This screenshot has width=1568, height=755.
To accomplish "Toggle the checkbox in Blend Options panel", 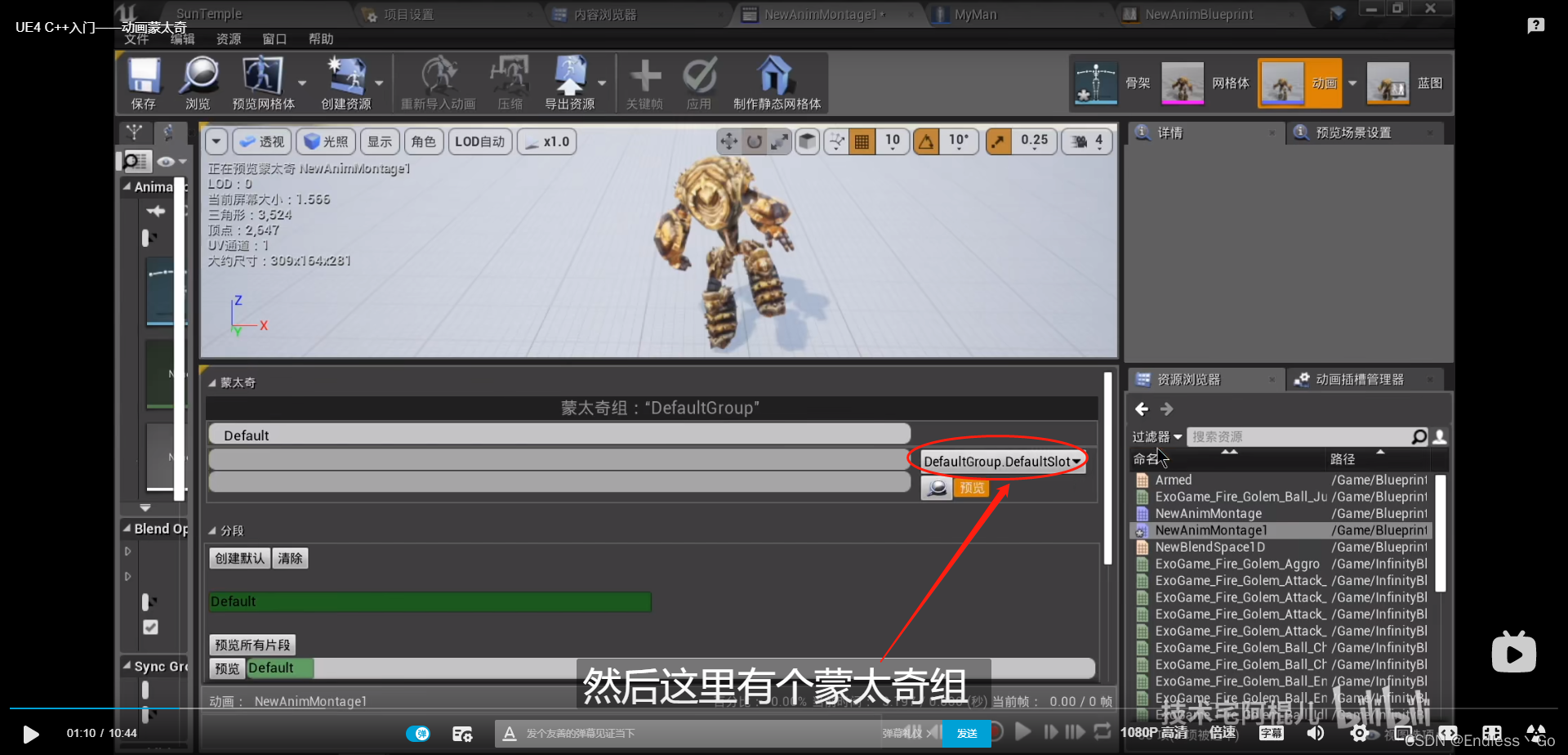I will click(x=150, y=628).
